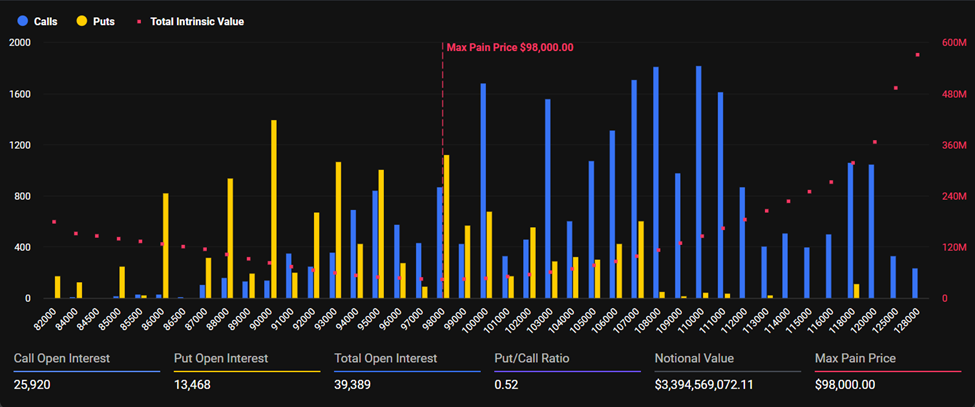Click the Max Pain Price $98,000.00 label

[510, 47]
